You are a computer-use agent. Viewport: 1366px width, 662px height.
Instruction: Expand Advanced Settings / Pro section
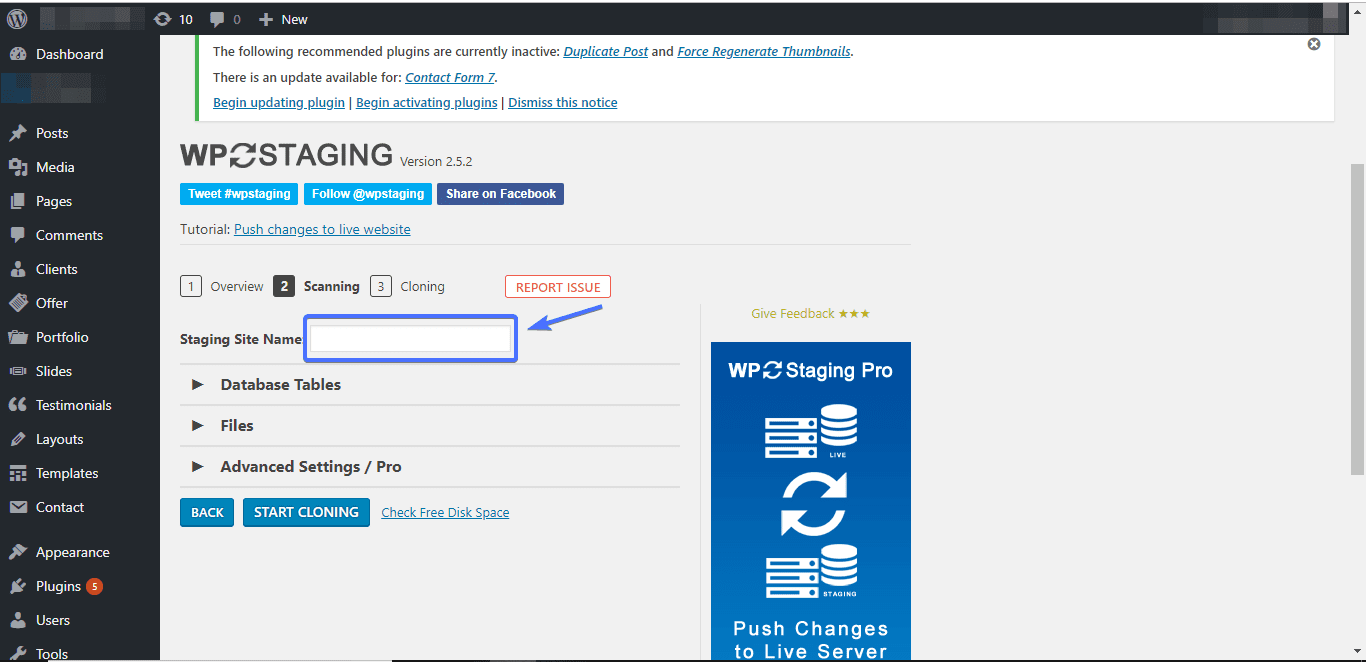(x=430, y=466)
